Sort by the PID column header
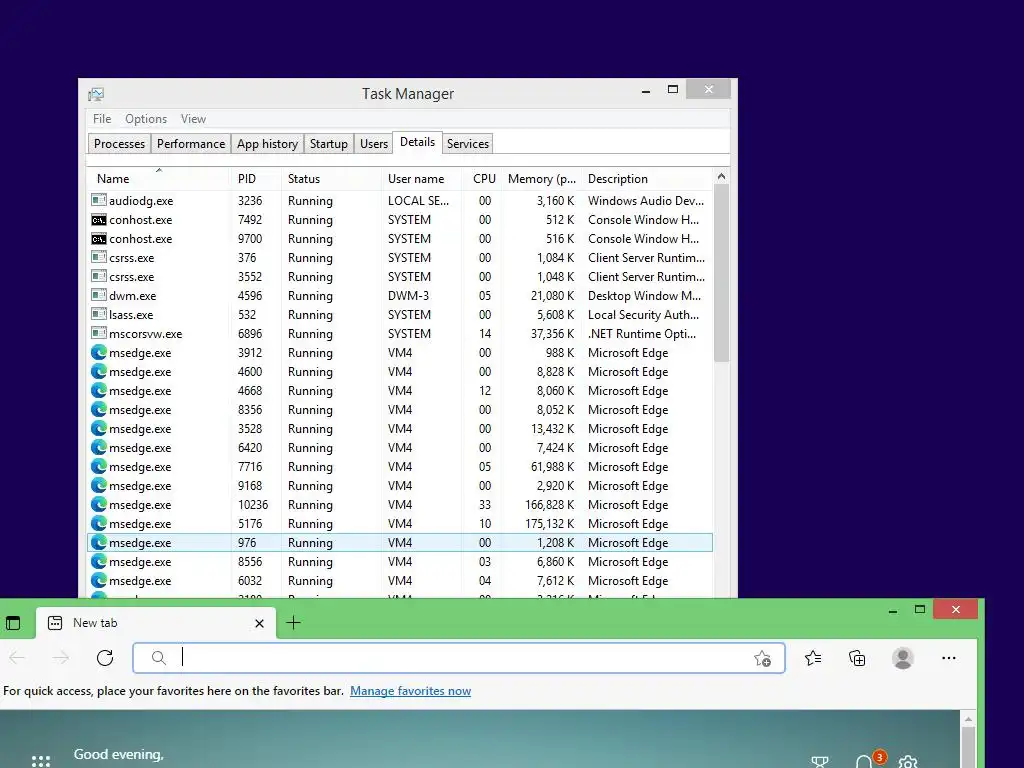The image size is (1024, 768). 256,179
